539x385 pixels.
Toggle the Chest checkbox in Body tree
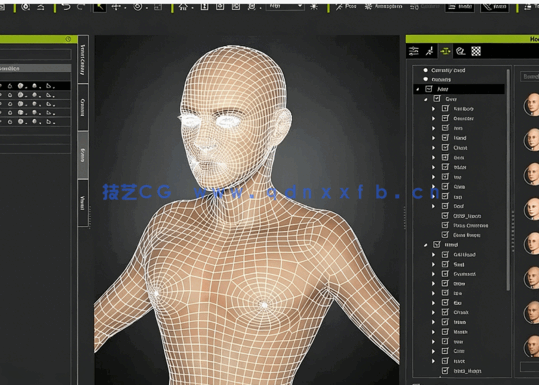[445, 147]
